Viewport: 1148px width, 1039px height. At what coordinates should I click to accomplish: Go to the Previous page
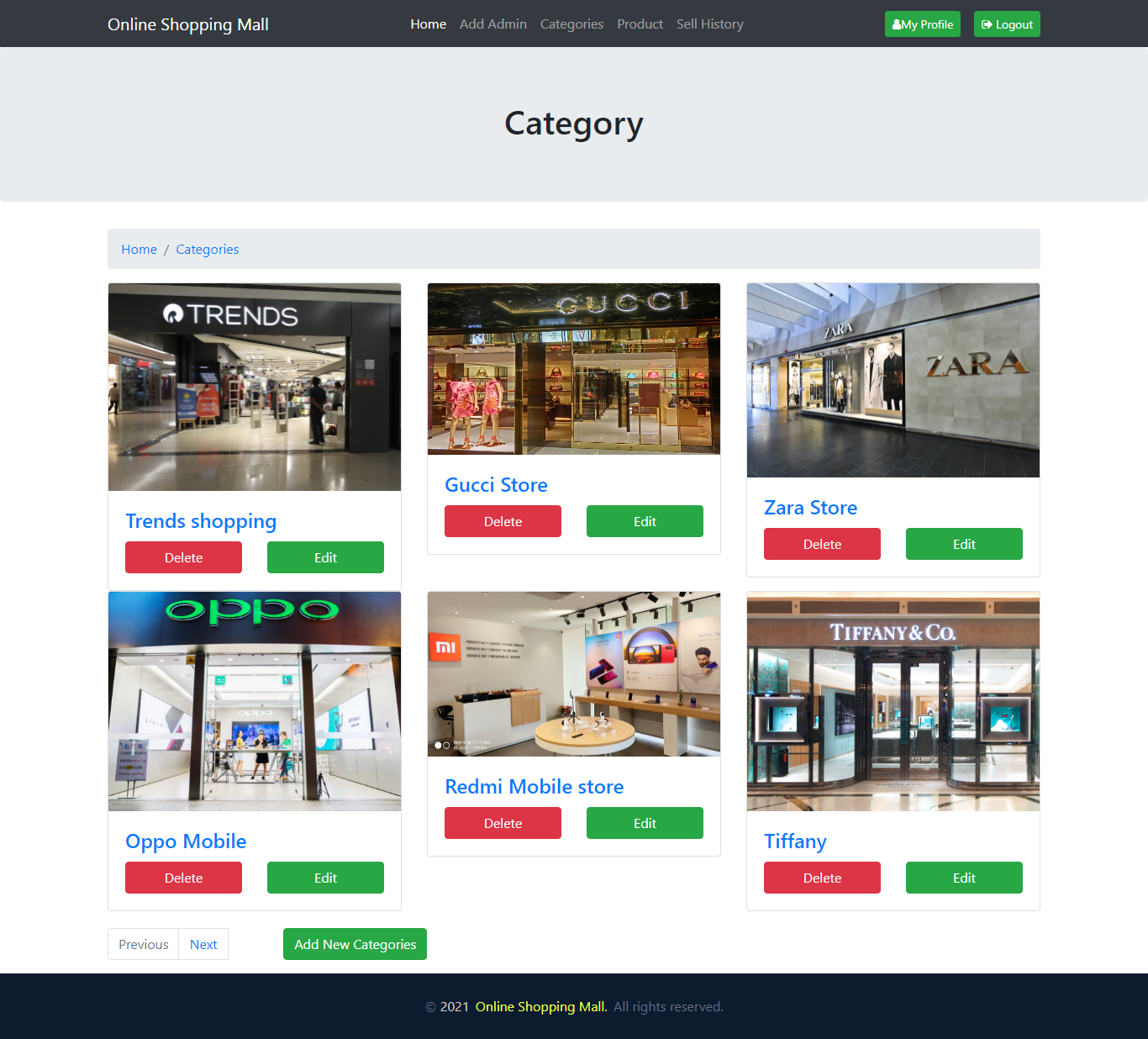pyautogui.click(x=144, y=944)
